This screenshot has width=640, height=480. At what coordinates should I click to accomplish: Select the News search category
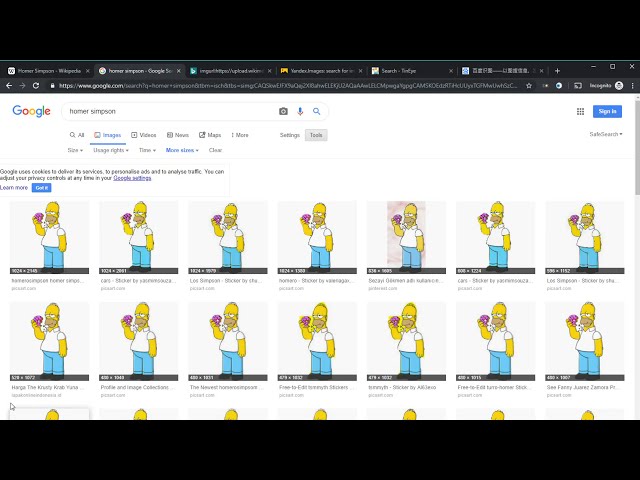click(x=178, y=135)
